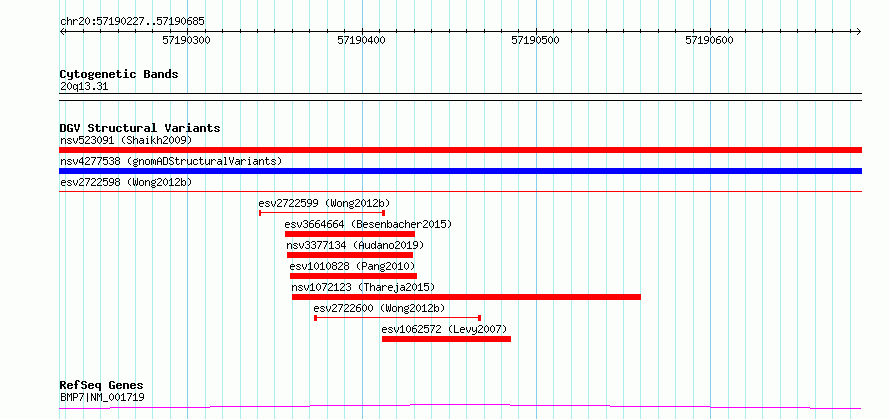Click the esv2722599 (Wong2012b) label text
The height and width of the screenshot is (419, 890).
[324, 203]
